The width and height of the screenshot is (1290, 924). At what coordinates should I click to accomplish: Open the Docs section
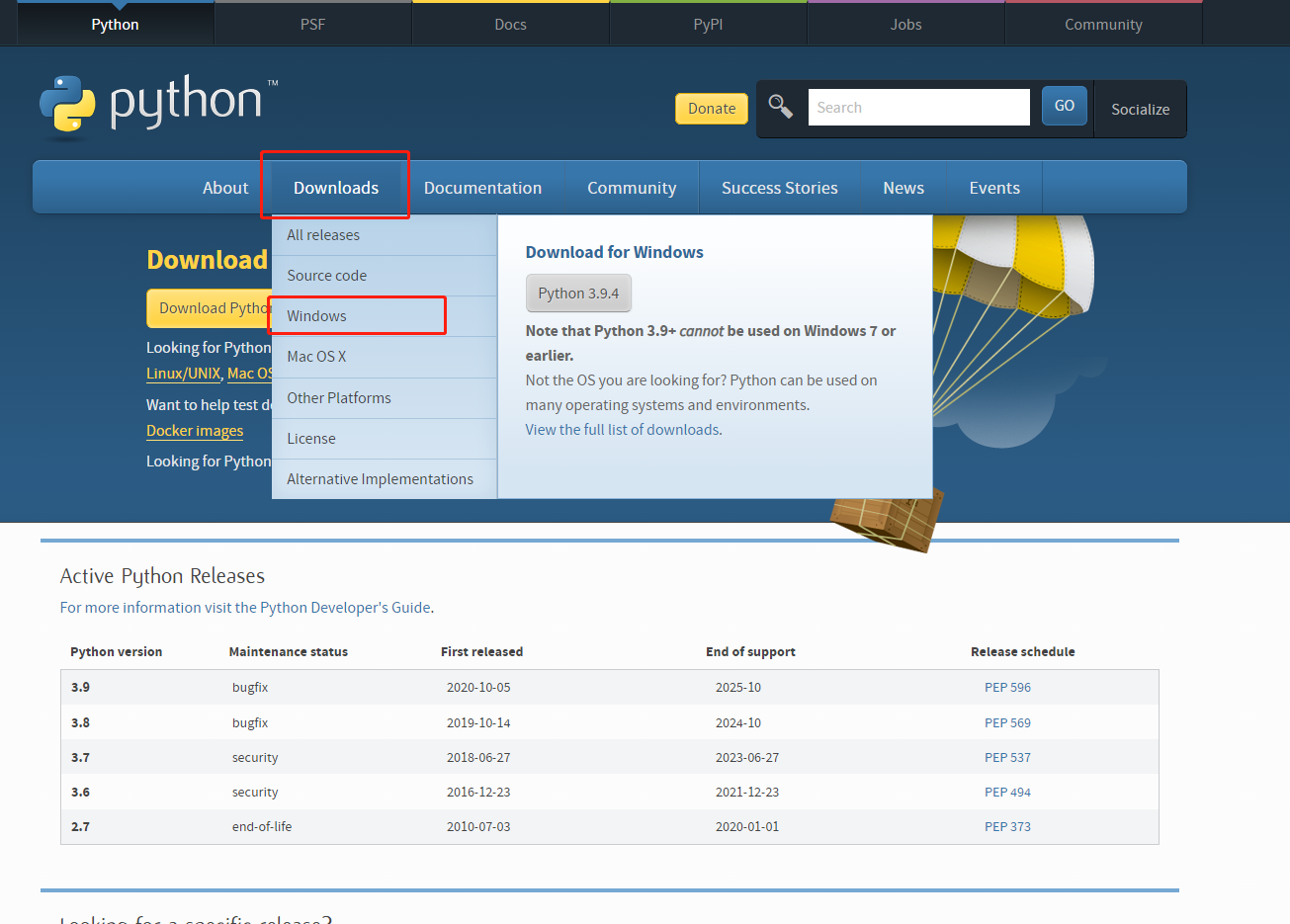[510, 25]
